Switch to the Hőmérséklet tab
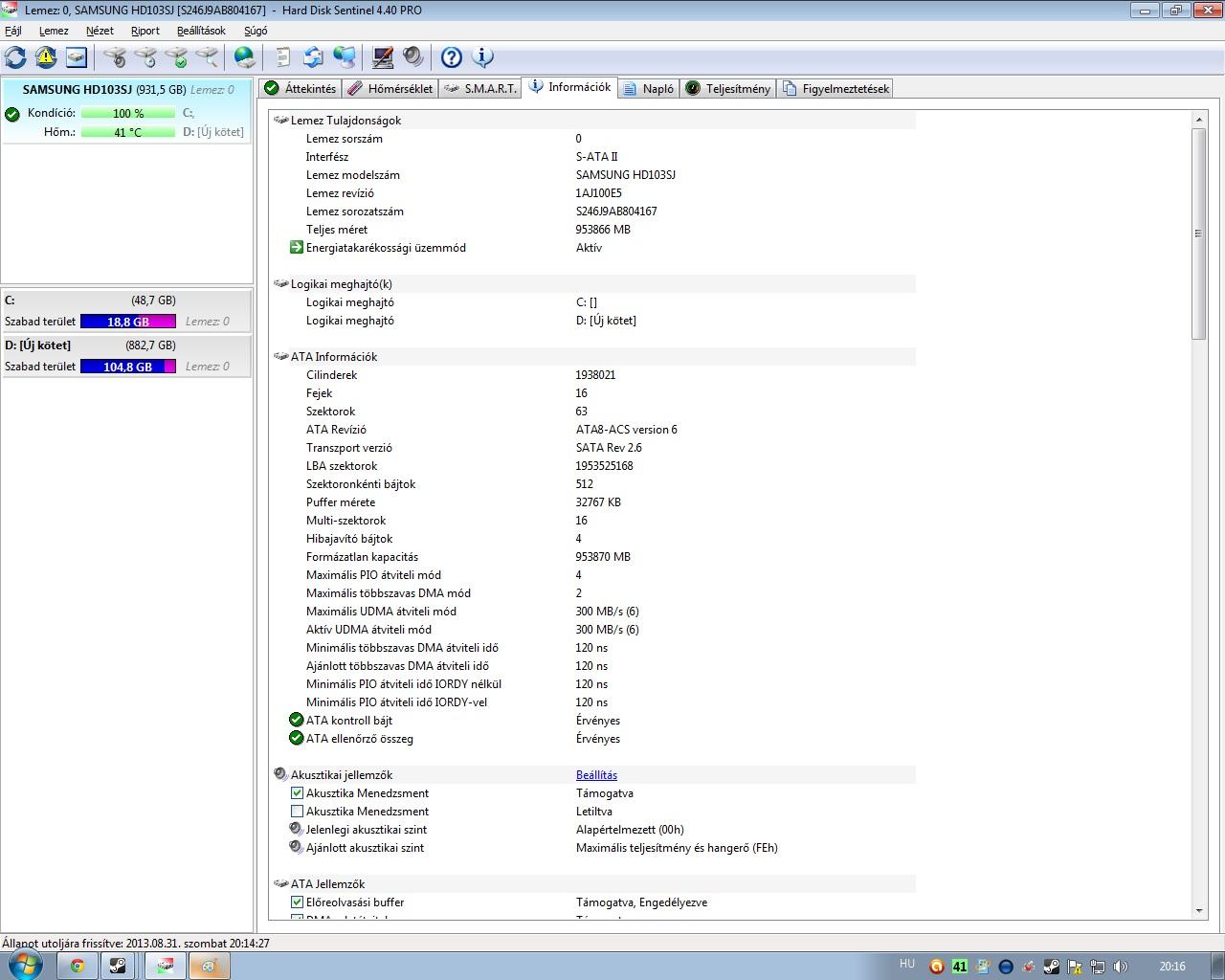1225x980 pixels. 390,88
